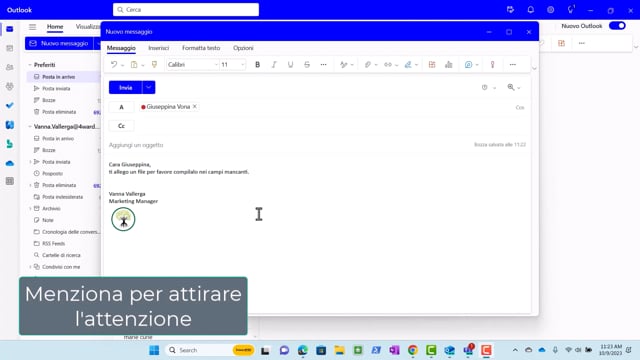Collapse the Vanna.Vallerga account folders
640x360 pixels.
pyautogui.click(x=30, y=127)
